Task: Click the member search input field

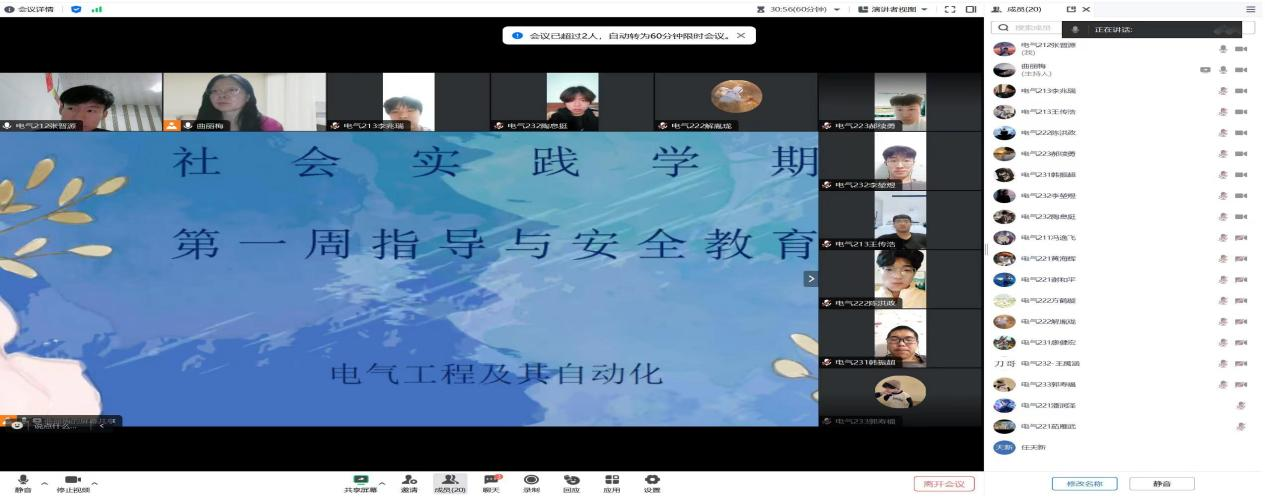Action: point(1030,28)
